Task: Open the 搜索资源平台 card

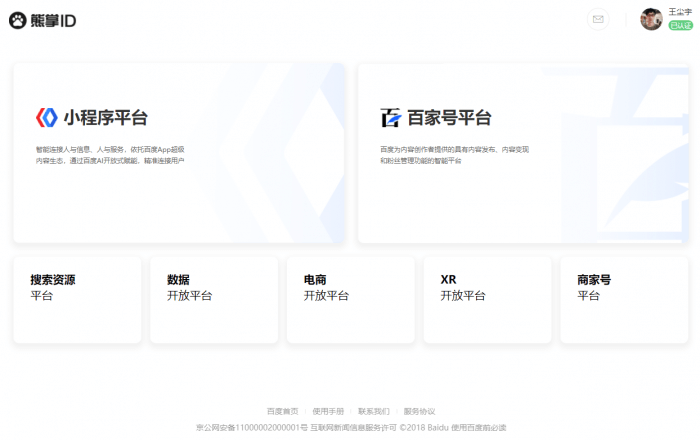Action: point(77,300)
